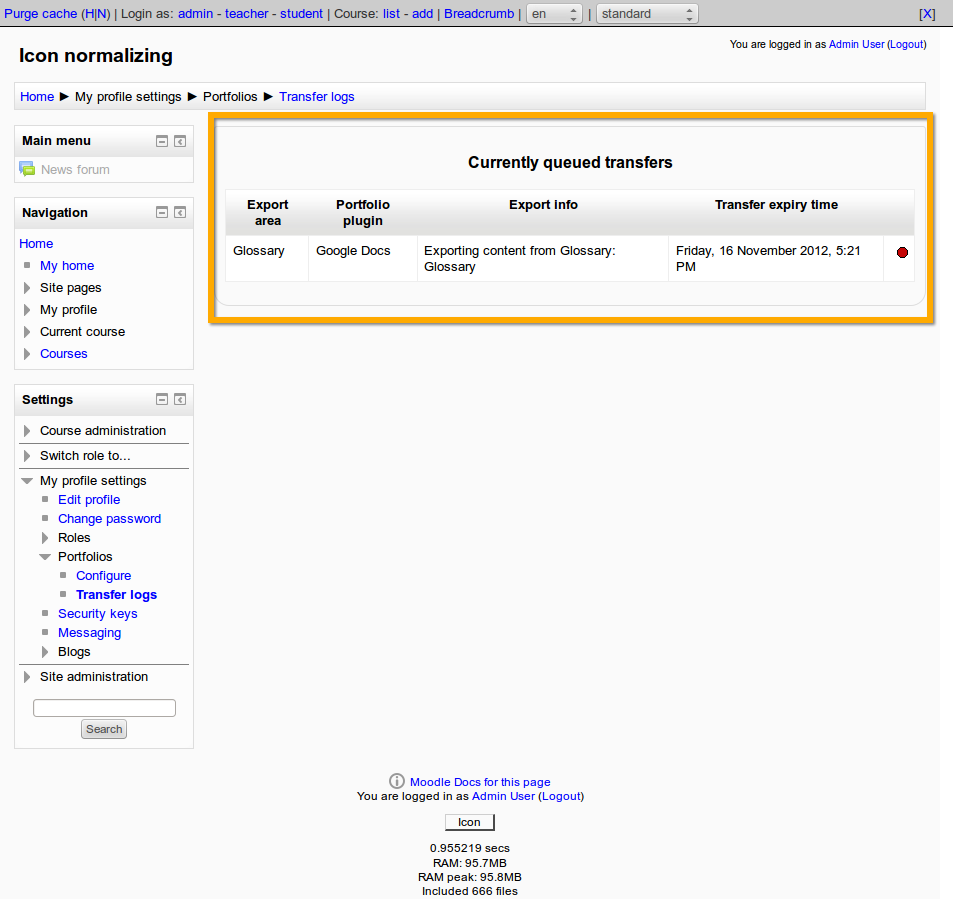This screenshot has height=899, width=953.
Task: Open Admin User profile in header
Action: (856, 44)
